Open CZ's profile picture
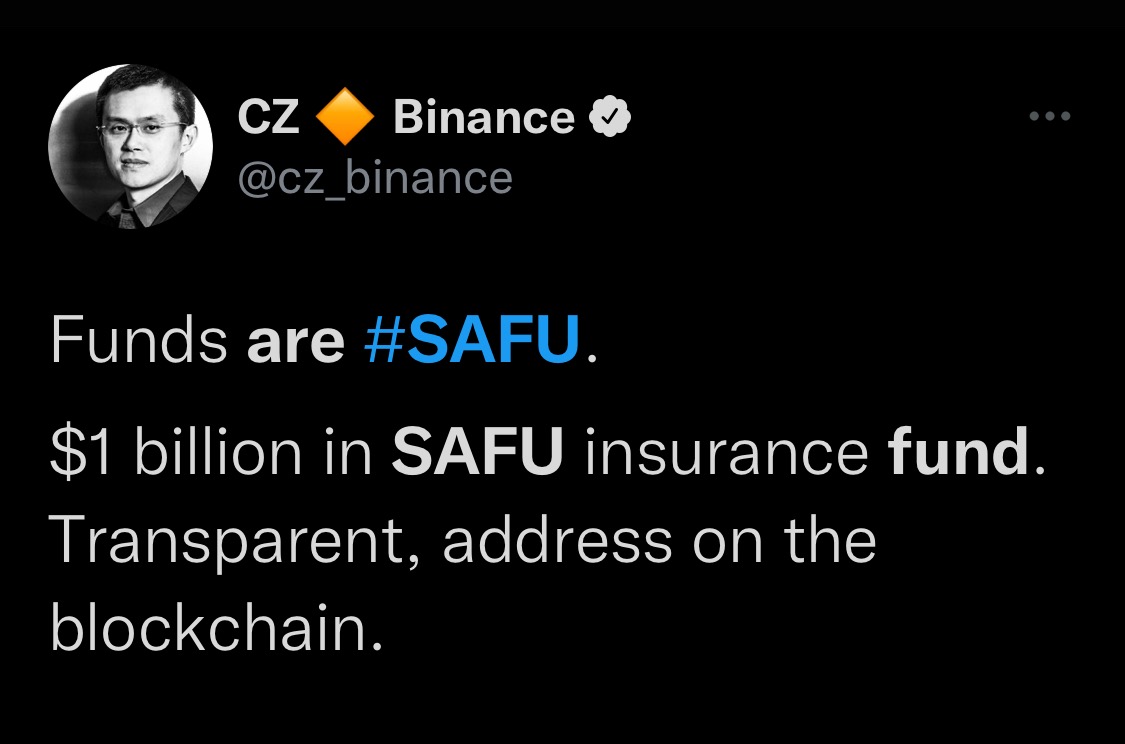The height and width of the screenshot is (744, 1125). click(x=131, y=146)
